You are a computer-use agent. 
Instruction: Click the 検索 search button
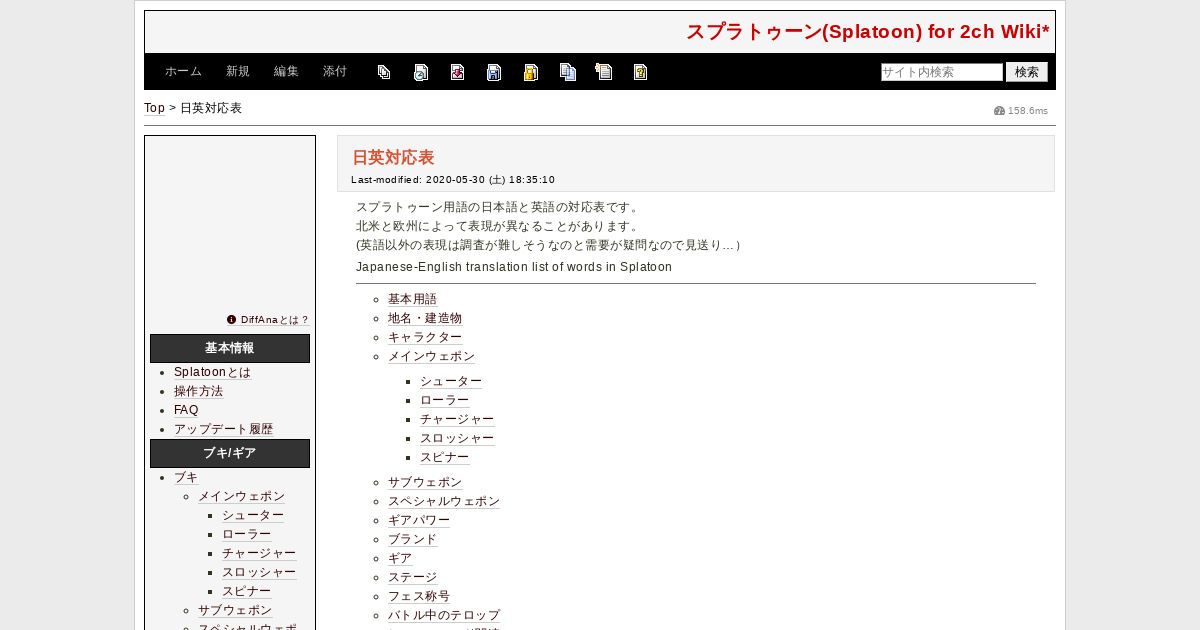coord(1027,72)
